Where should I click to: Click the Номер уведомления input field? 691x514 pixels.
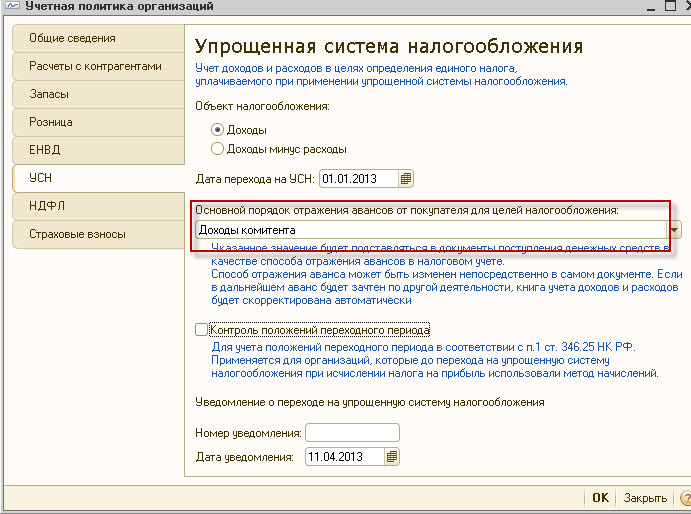pyautogui.click(x=352, y=433)
